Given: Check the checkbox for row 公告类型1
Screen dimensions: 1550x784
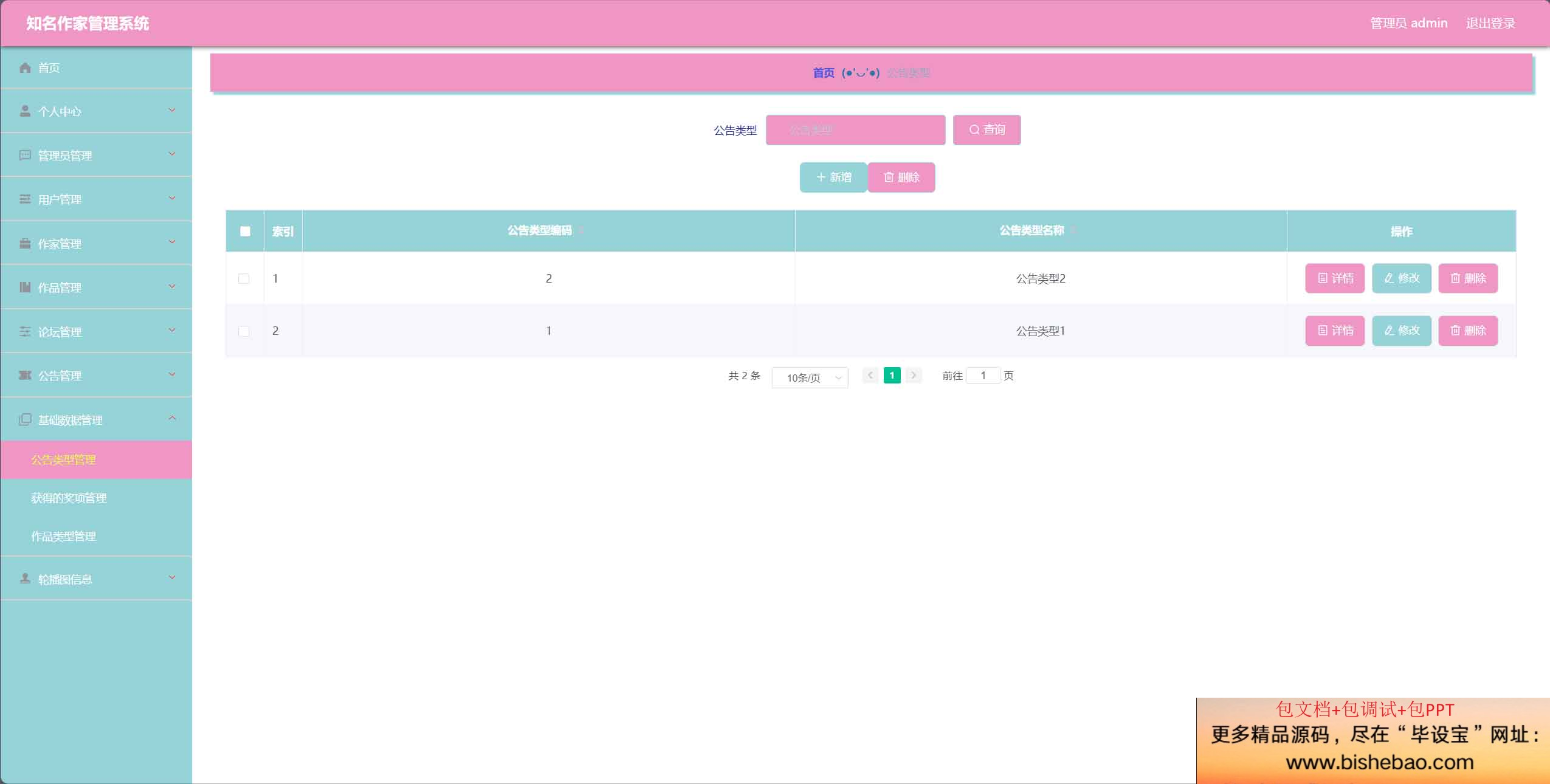Looking at the screenshot, I should 244,331.
